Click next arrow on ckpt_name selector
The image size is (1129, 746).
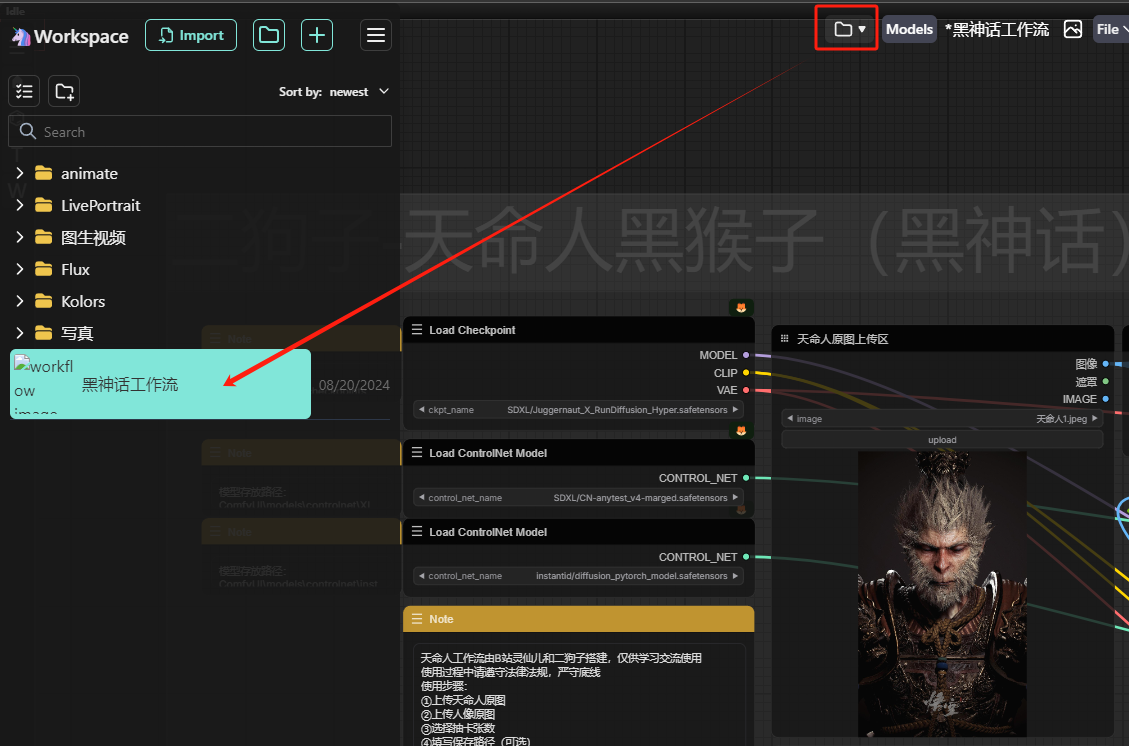pyautogui.click(x=735, y=410)
